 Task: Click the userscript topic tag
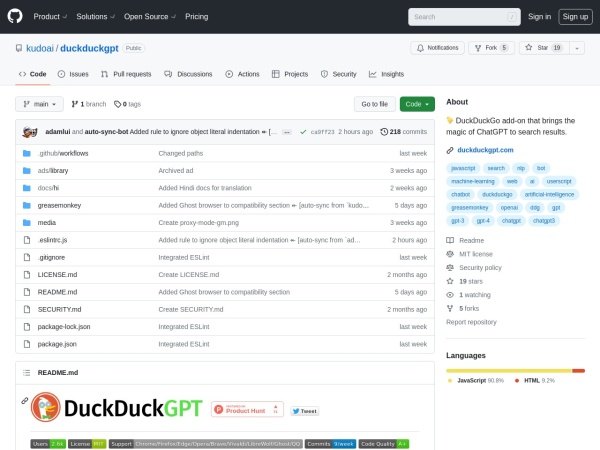(x=559, y=181)
